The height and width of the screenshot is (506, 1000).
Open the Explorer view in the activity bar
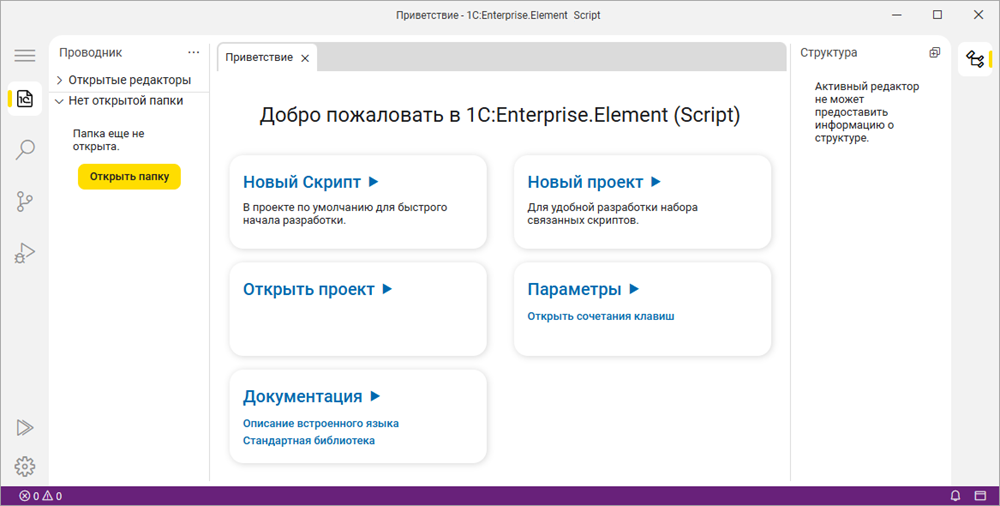(x=25, y=99)
